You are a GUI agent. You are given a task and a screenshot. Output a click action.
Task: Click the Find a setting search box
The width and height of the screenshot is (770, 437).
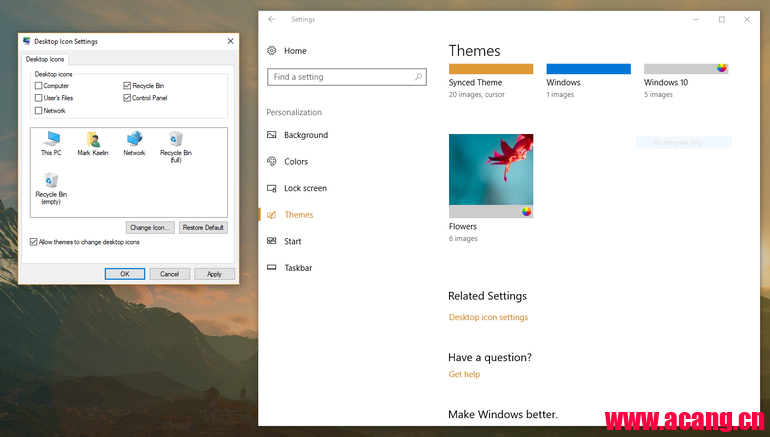347,77
